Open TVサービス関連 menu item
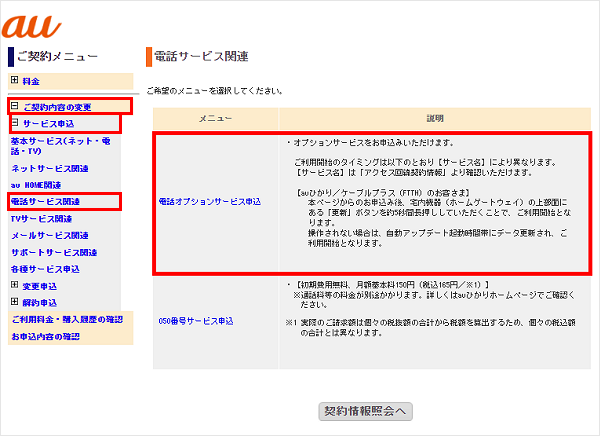This screenshot has height=436, width=600. pos(41,218)
